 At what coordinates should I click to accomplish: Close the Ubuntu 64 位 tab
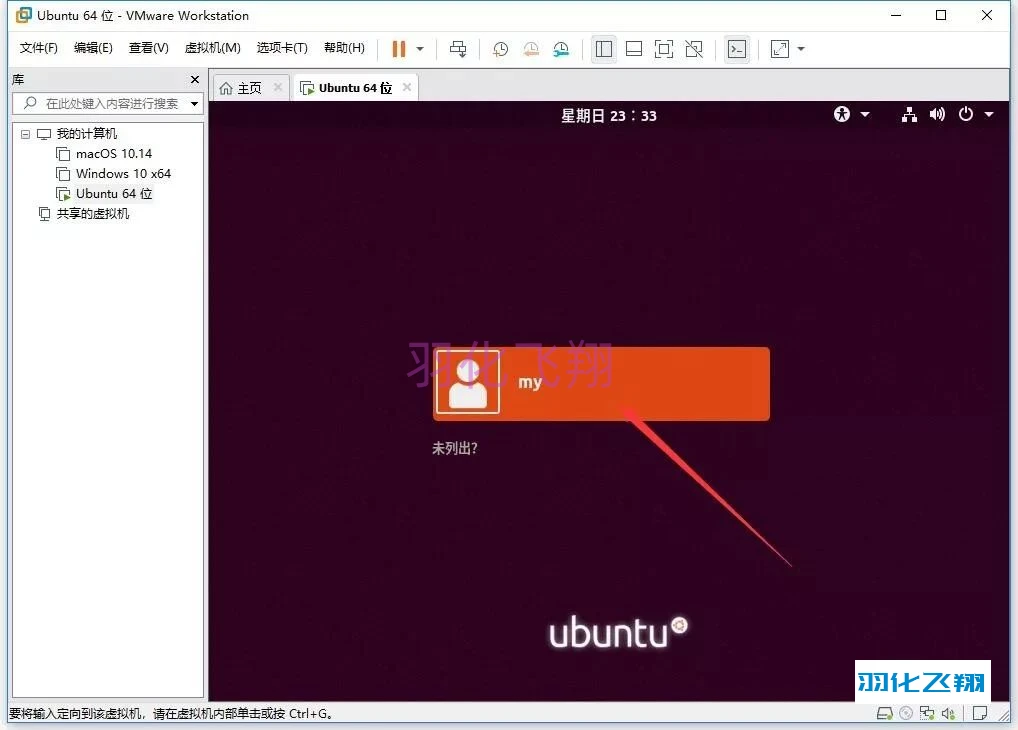[x=407, y=87]
